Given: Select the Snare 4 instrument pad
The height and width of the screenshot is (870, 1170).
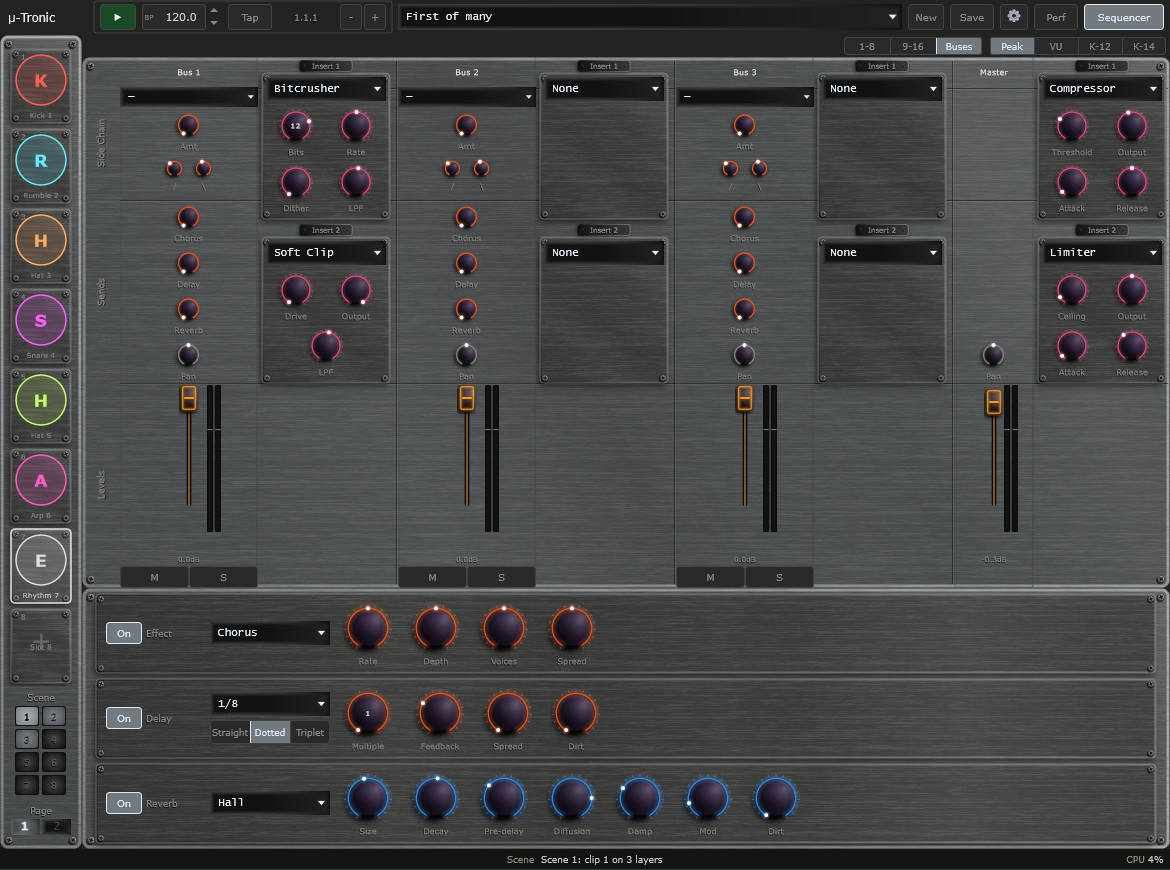Looking at the screenshot, I should click(41, 320).
